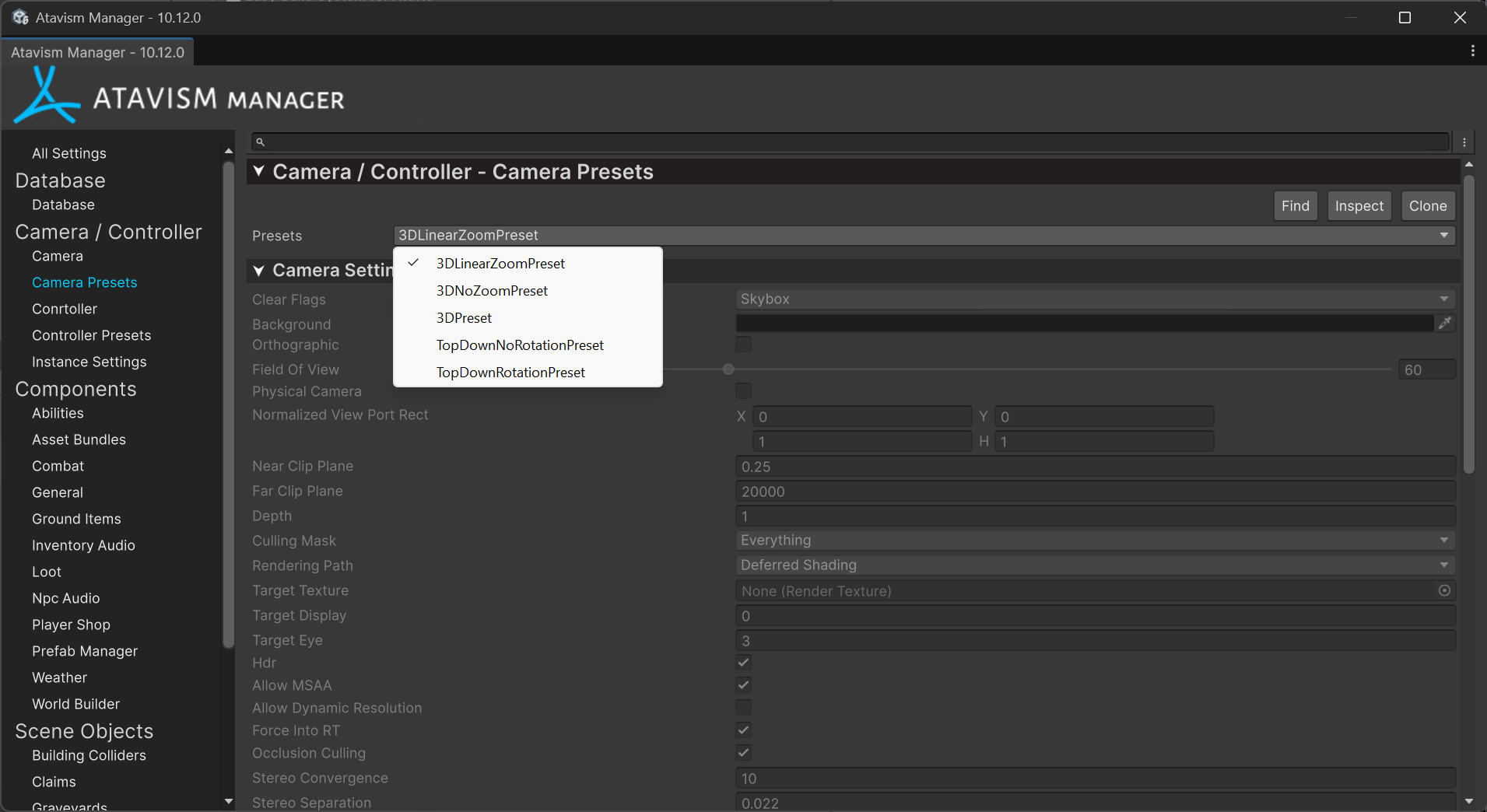This screenshot has width=1487, height=812.
Task: Toggle the Force Into RT checkbox
Action: pyautogui.click(x=744, y=730)
